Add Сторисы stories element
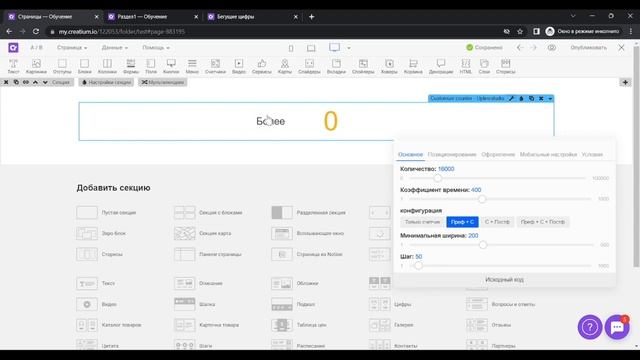Viewport: 640px width, 360px height. 505,67
